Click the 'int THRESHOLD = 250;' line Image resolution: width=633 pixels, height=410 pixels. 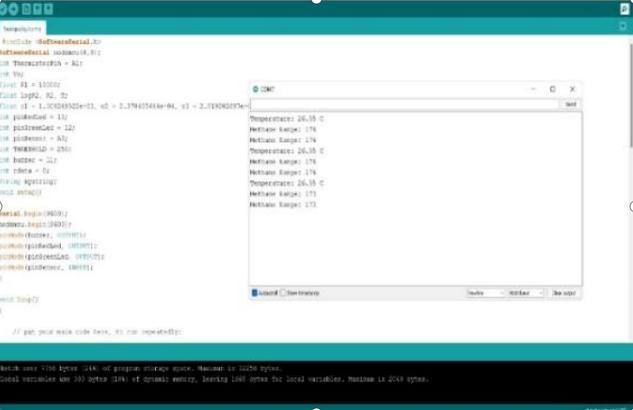(36, 149)
